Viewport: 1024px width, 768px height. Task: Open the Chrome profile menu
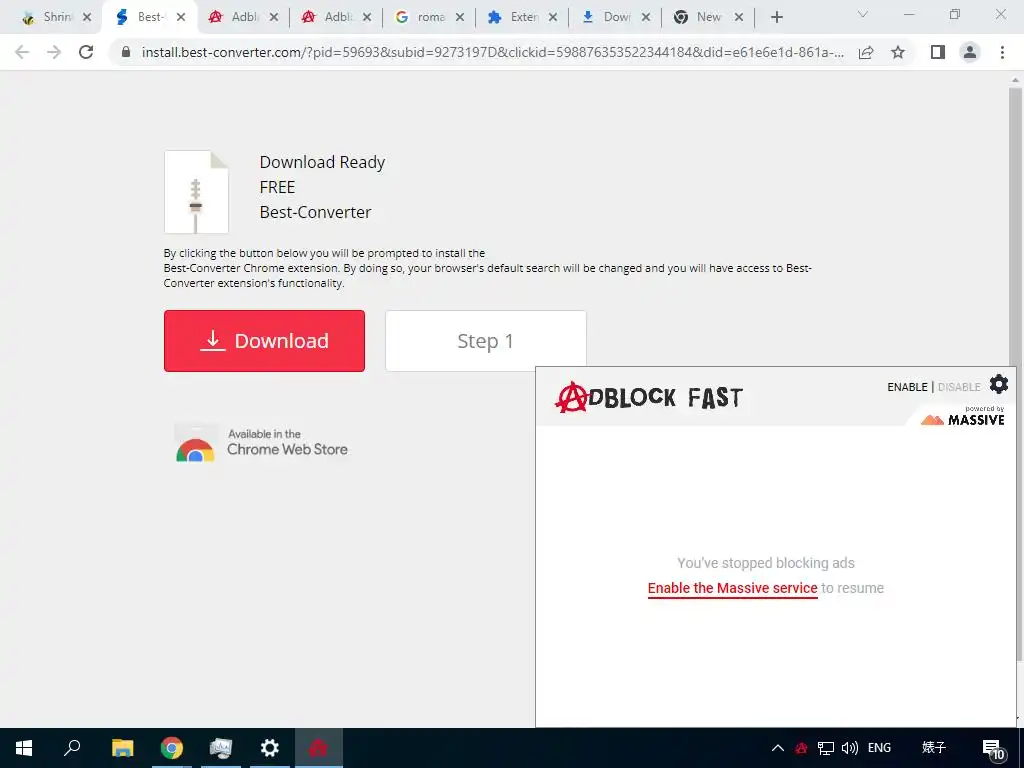[970, 52]
